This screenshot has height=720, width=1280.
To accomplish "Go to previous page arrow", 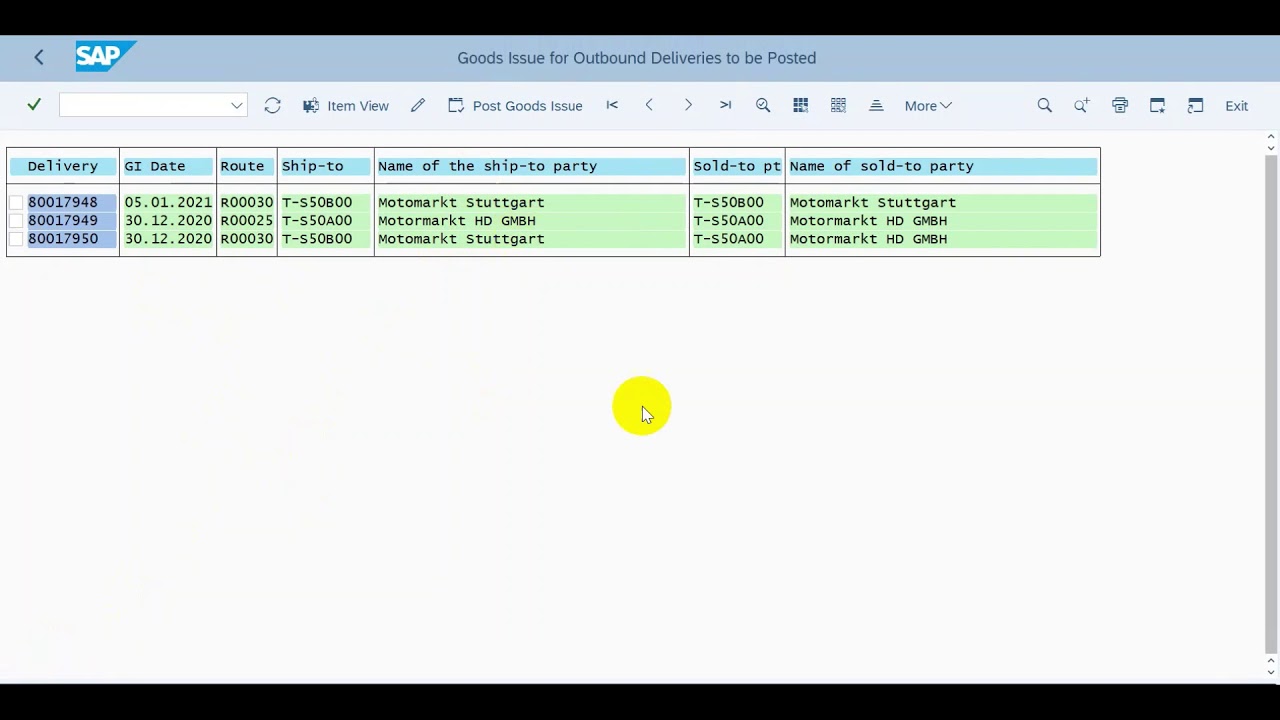I will tap(649, 105).
